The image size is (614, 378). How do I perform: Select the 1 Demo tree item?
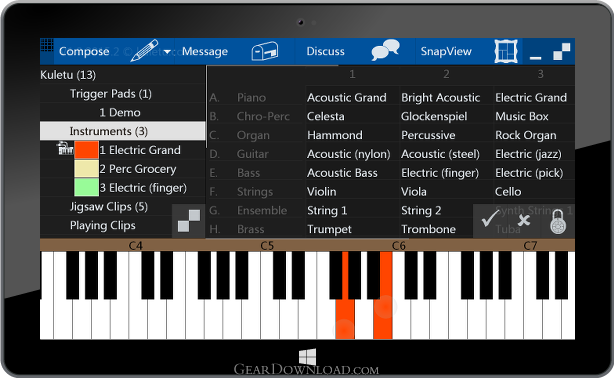tap(120, 112)
